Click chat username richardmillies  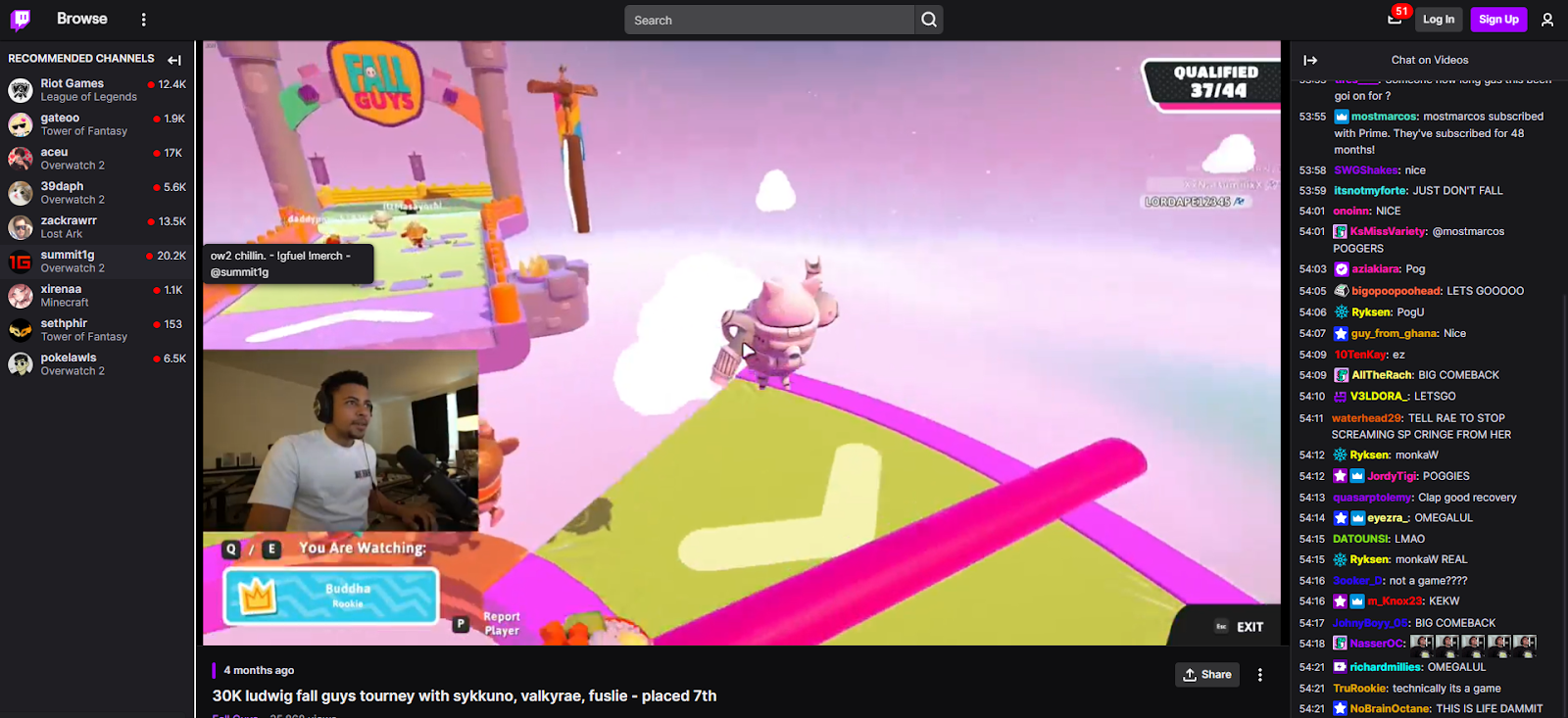[1386, 667]
